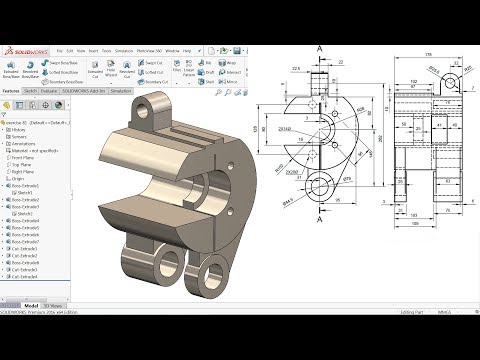
Task: Select the Material <not specified> entry
Action: (x=32, y=151)
